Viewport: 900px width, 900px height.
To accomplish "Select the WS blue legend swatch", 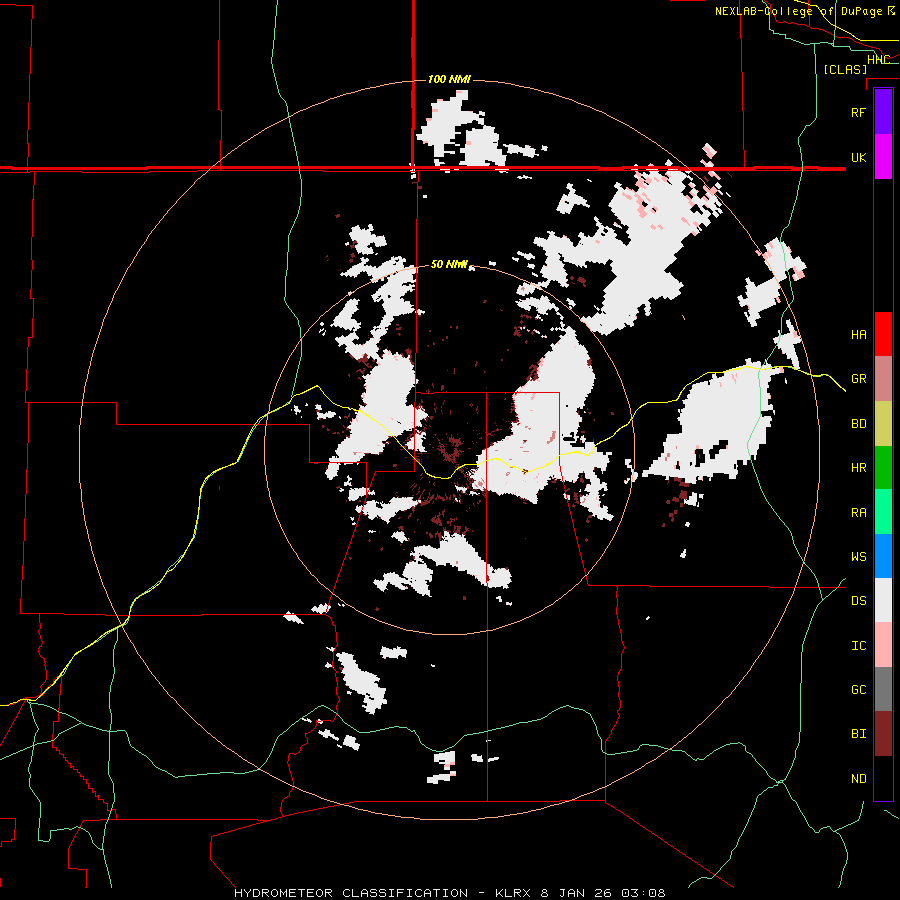I will coord(883,556).
